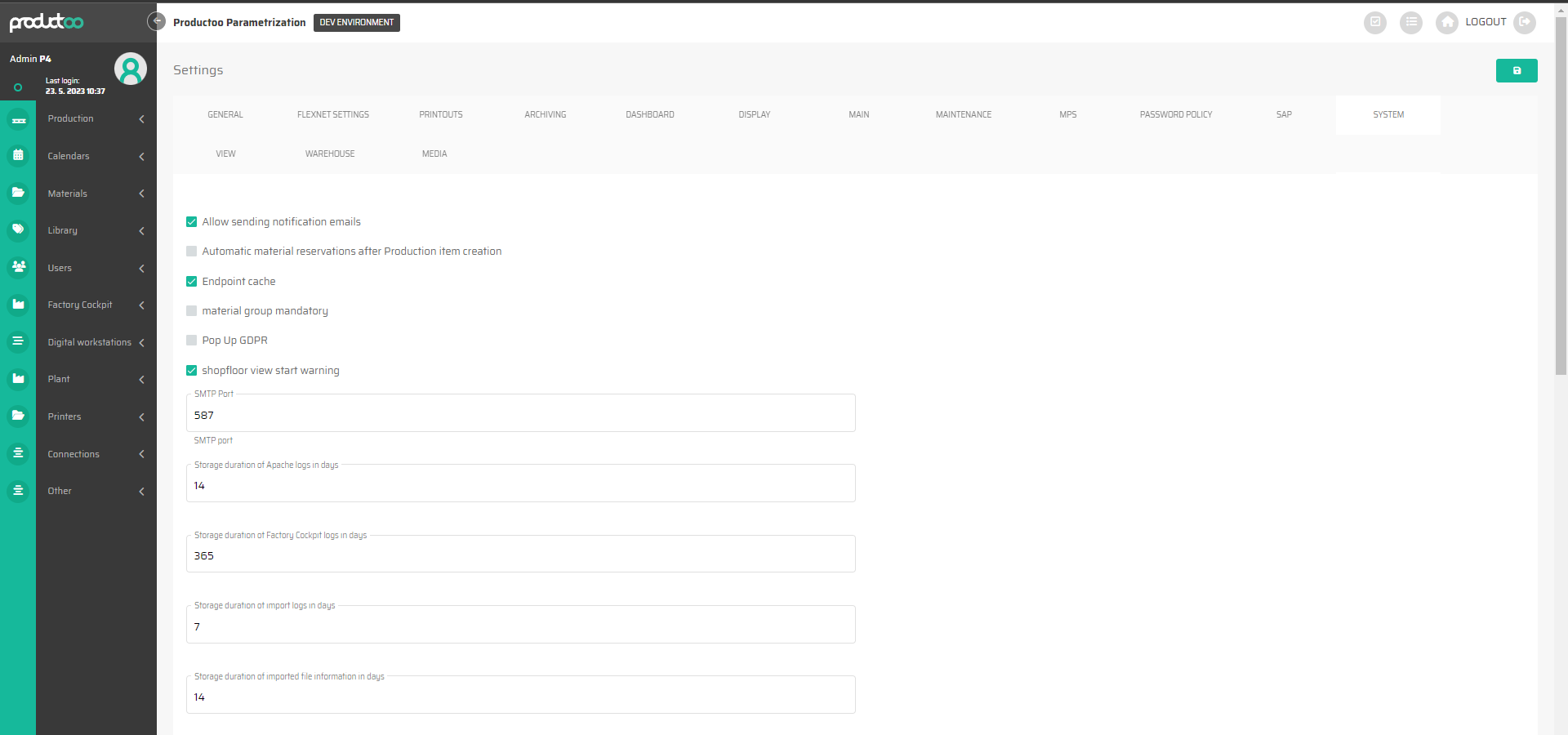1568x735 pixels.
Task: Click the green save settings icon button
Action: [1516, 71]
